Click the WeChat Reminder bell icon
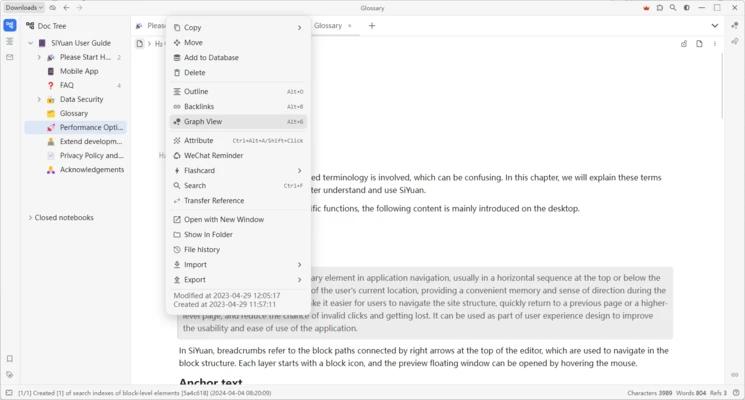The height and width of the screenshot is (400, 745). point(177,155)
